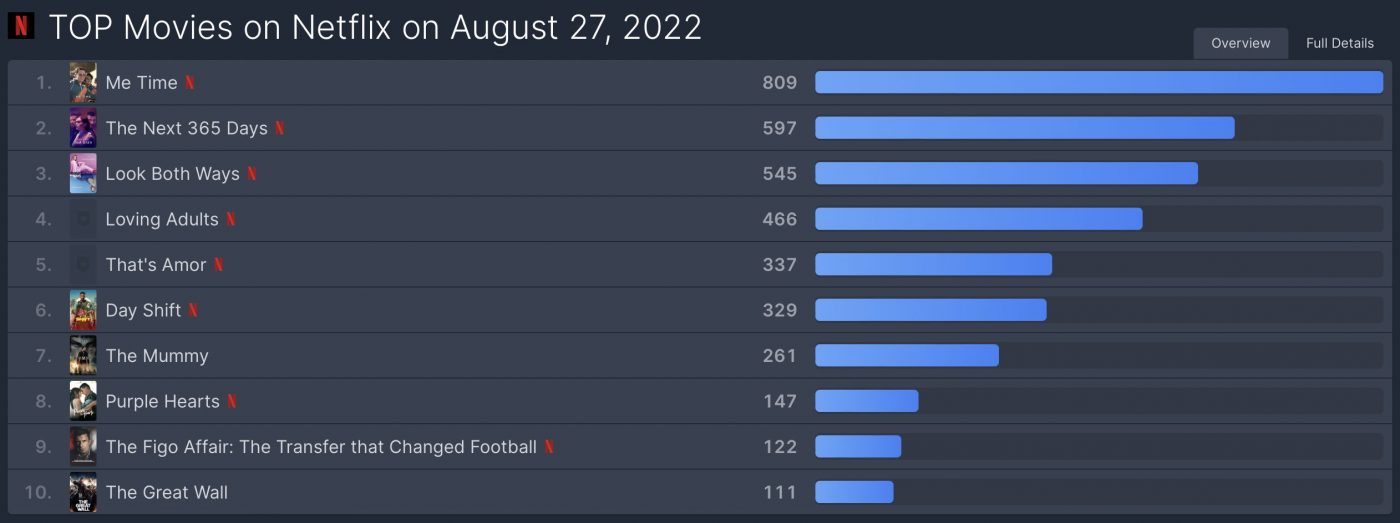The height and width of the screenshot is (523, 1400).
Task: Click the 147 score value for Purple Hearts
Action: click(x=779, y=401)
